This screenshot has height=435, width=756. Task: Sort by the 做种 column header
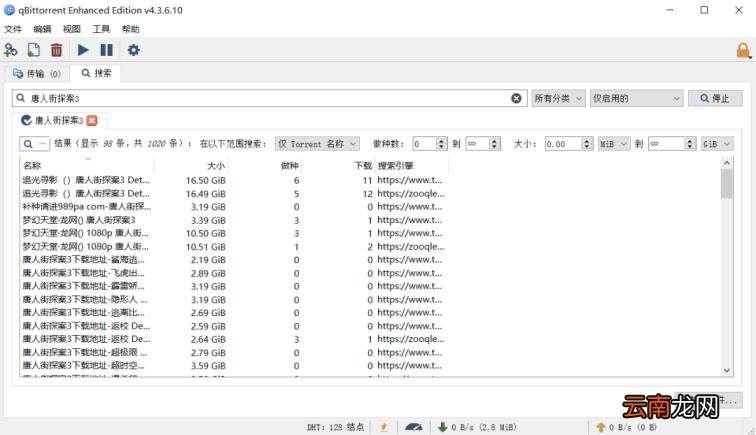point(265,165)
